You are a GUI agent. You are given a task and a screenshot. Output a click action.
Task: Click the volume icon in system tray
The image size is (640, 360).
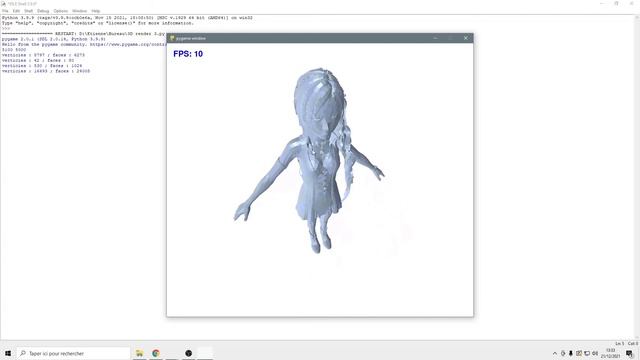pyautogui.click(x=595, y=353)
